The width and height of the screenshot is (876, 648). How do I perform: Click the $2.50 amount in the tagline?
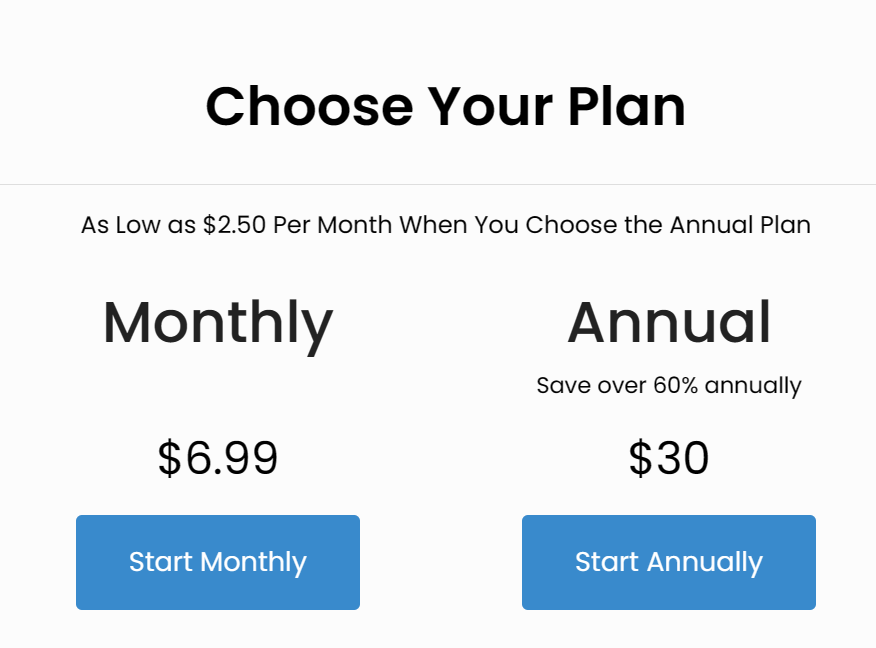[235, 225]
